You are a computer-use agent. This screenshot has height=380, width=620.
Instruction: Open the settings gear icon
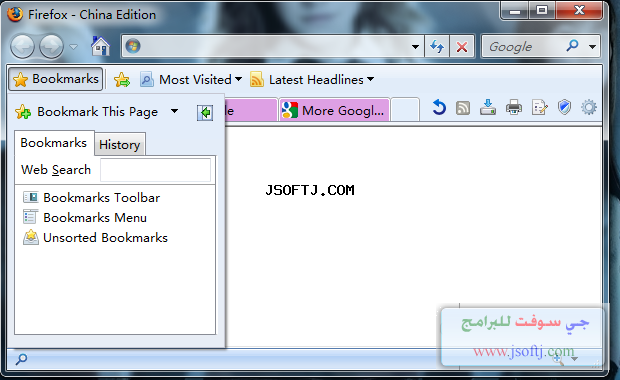[x=589, y=108]
